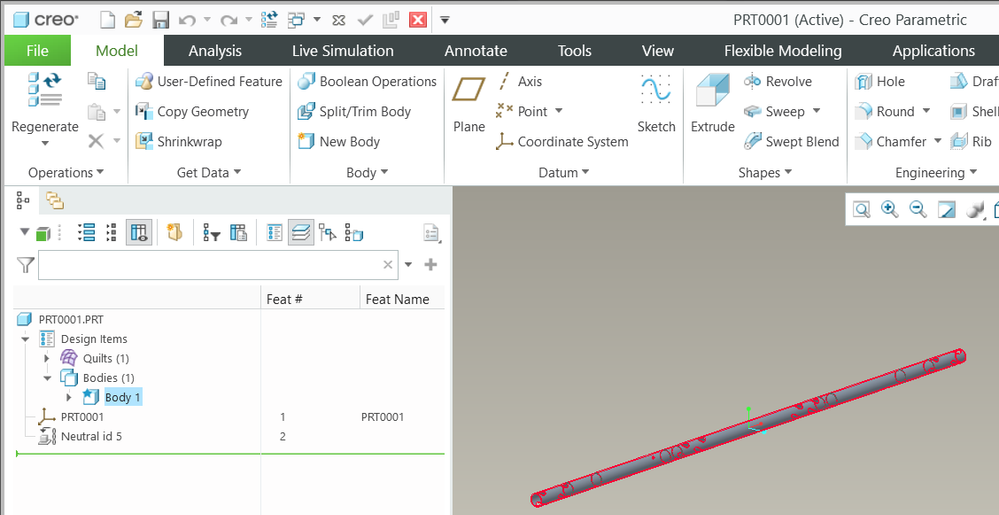
Task: Click the Copy Geometry button
Action: pos(193,112)
